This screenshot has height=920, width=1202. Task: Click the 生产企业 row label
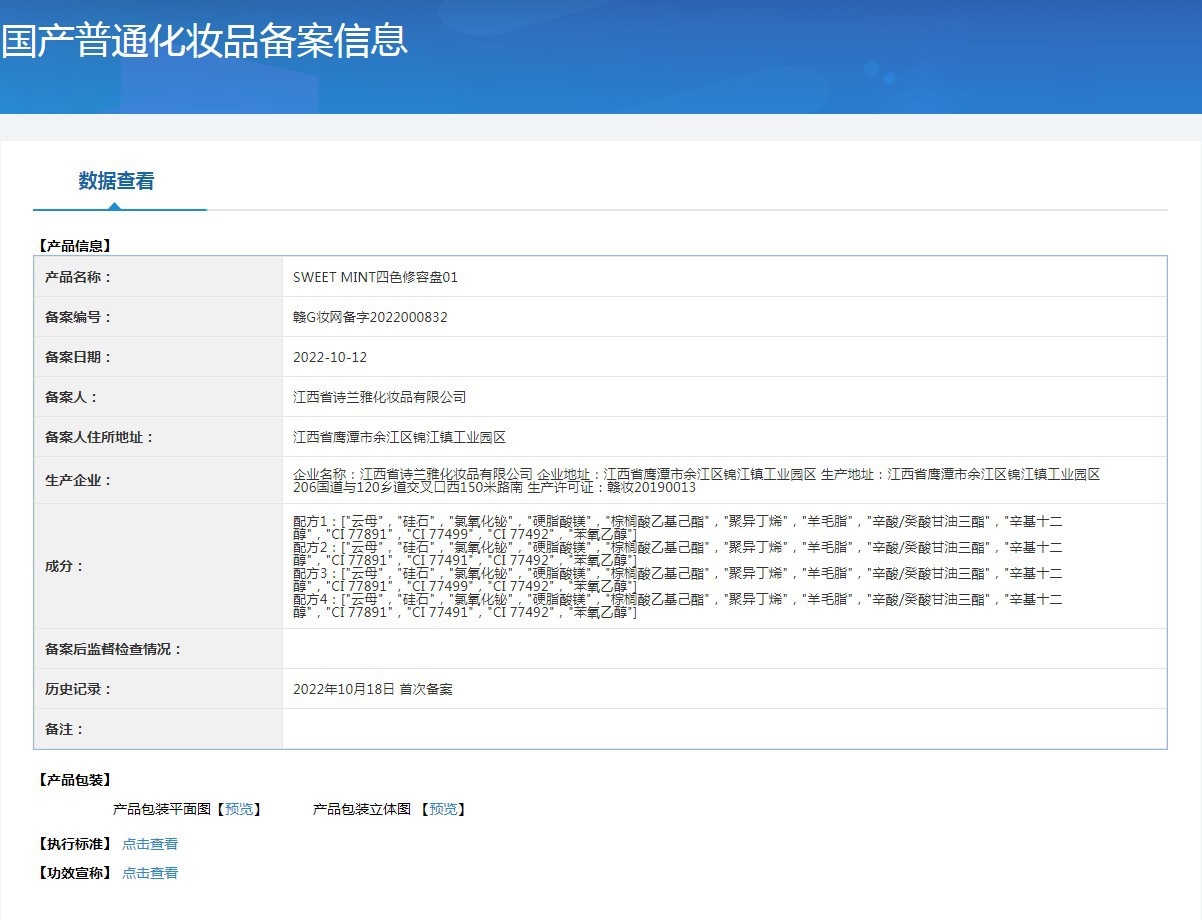[79, 480]
